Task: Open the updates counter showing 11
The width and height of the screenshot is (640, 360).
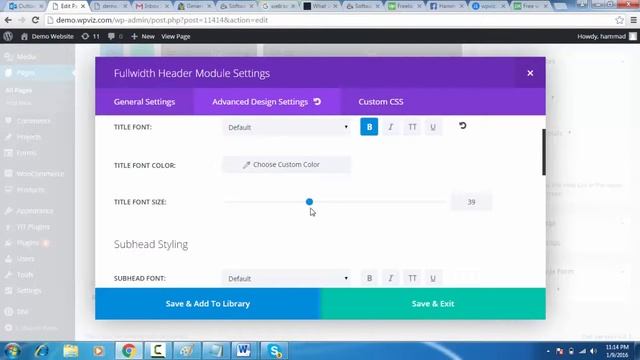Action: [x=91, y=36]
